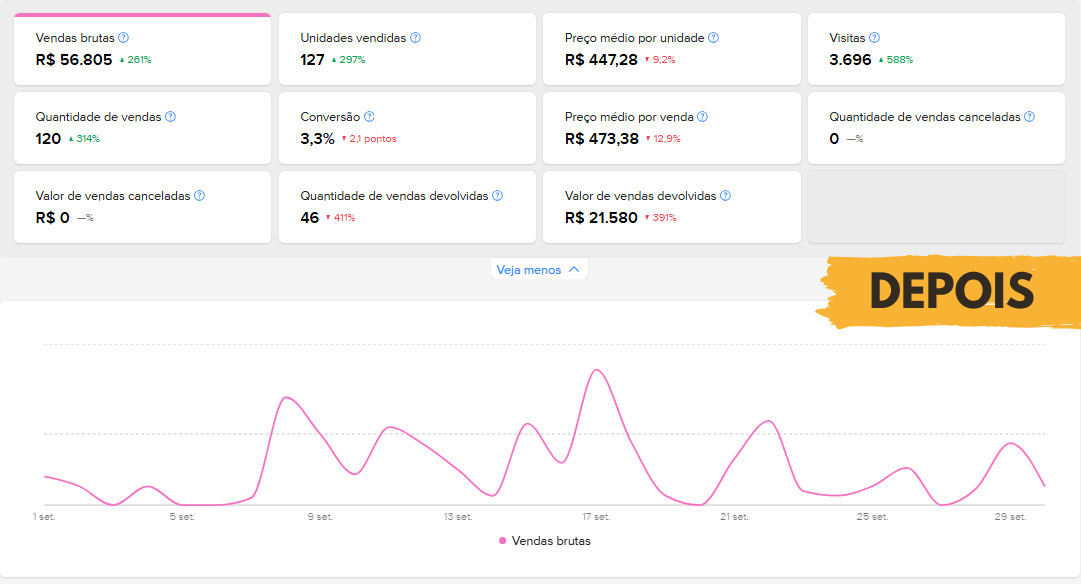The image size is (1081, 584).
Task: Click the Conversão help icon
Action: [369, 117]
